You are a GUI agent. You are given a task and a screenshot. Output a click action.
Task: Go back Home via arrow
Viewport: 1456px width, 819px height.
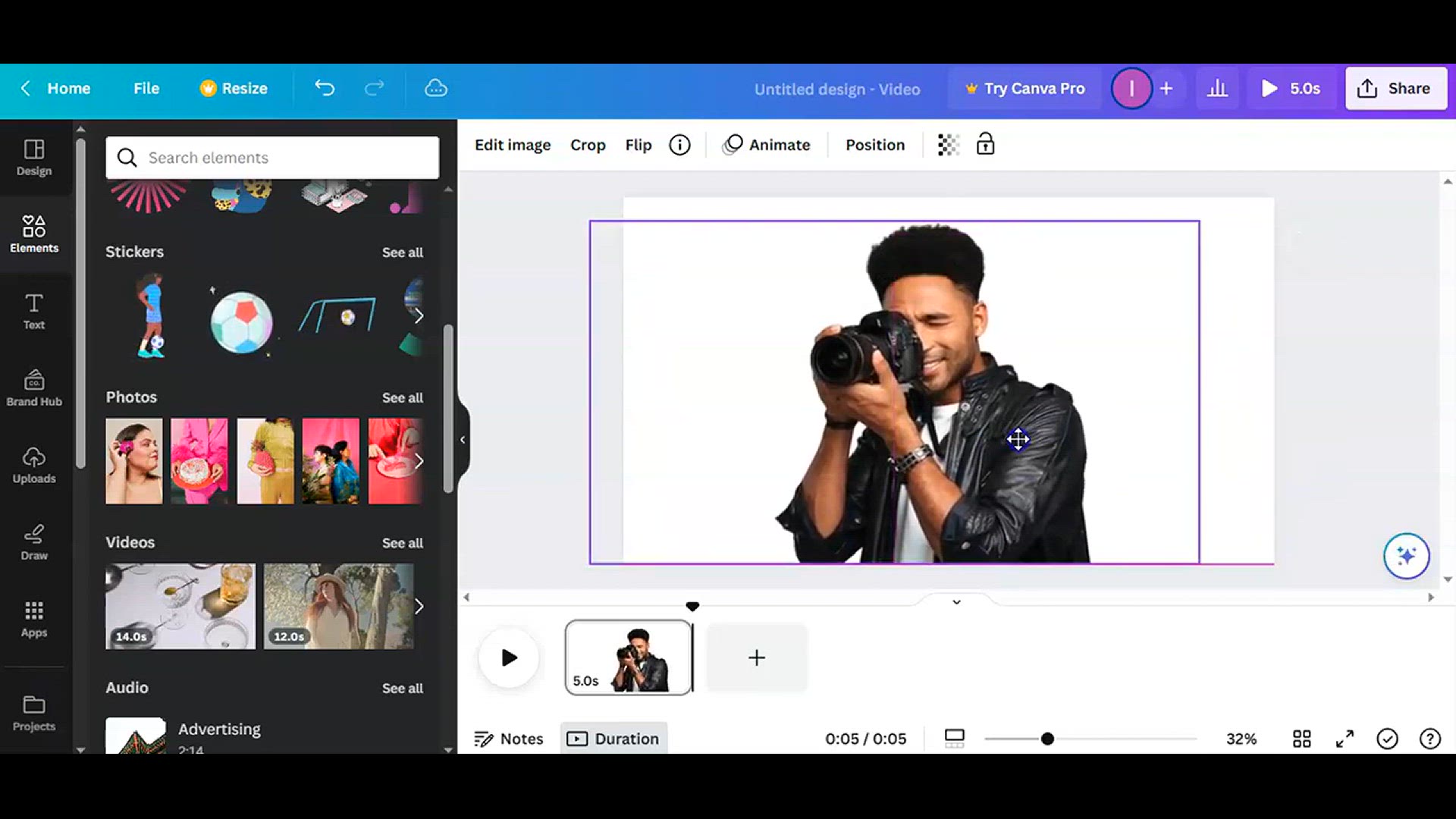point(55,89)
